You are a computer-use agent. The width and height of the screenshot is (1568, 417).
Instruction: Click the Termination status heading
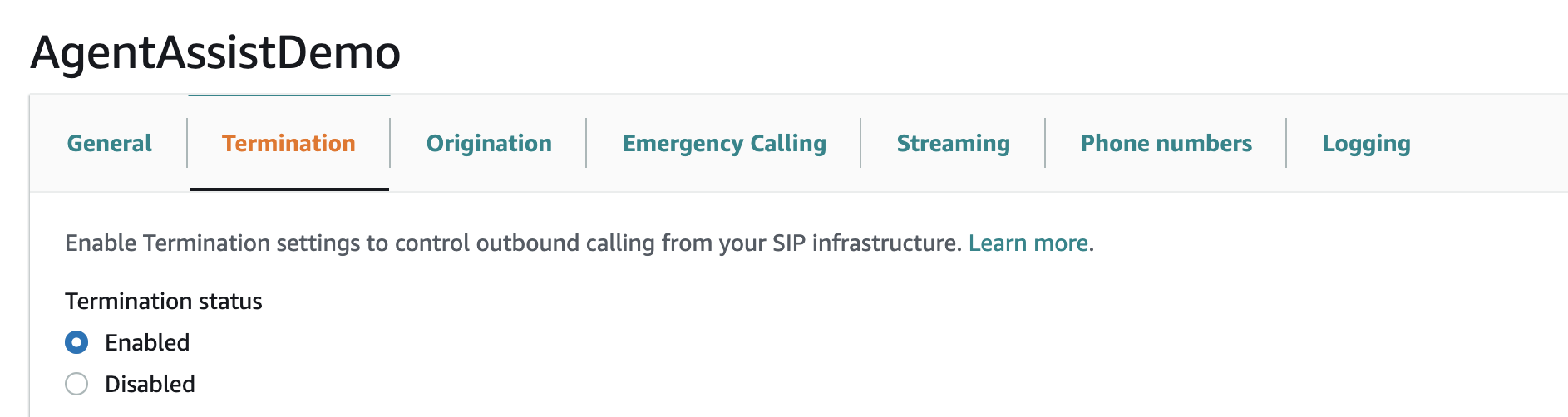[164, 301]
